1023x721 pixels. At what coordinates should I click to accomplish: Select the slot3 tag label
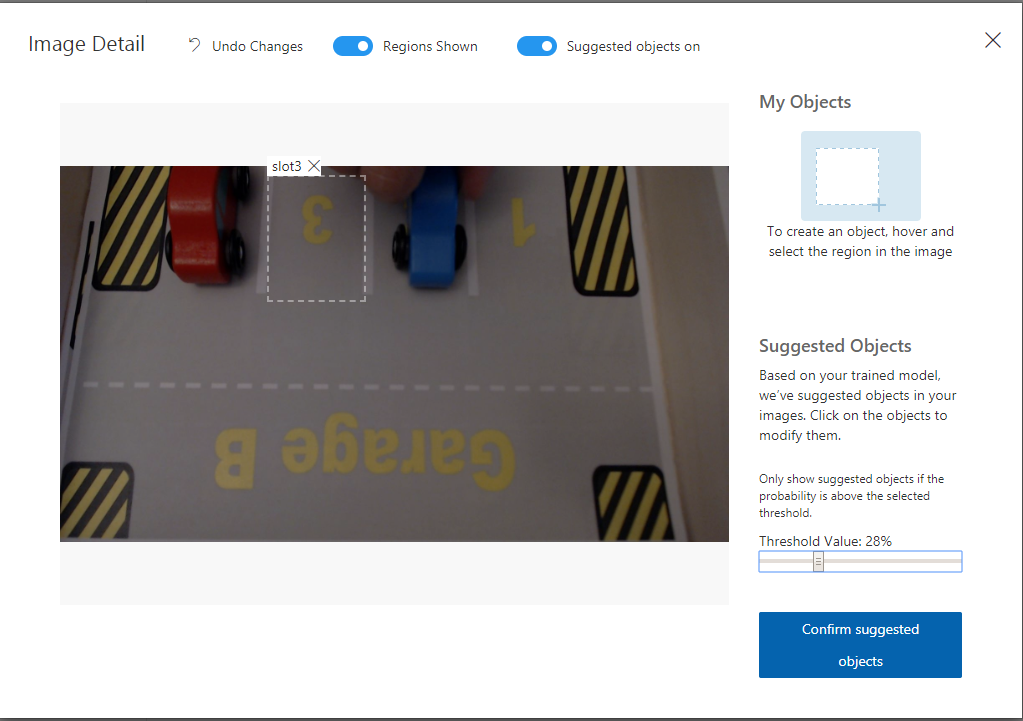286,166
